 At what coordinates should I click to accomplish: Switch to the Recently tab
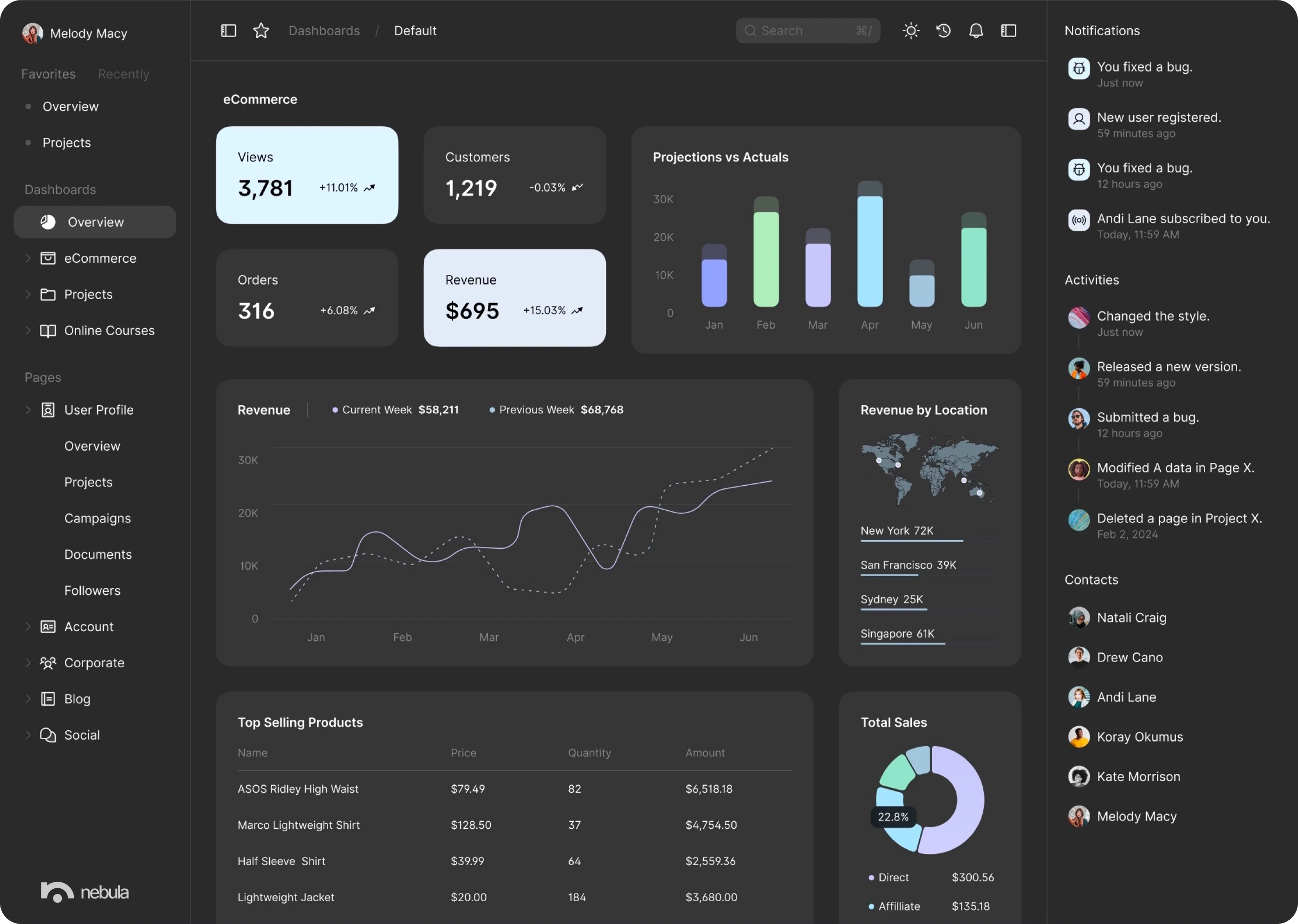(123, 74)
